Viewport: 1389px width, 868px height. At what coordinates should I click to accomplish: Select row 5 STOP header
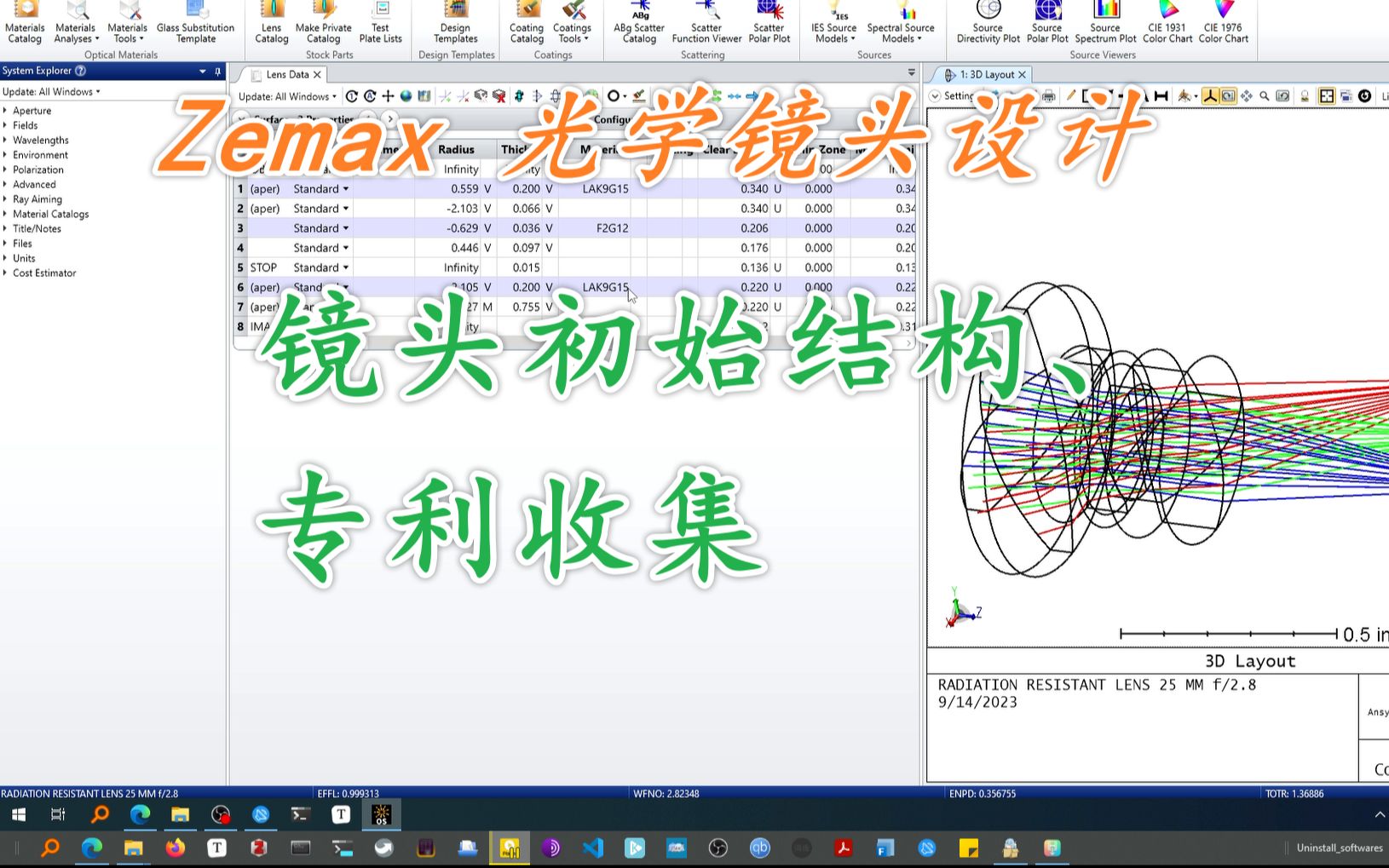pos(240,267)
